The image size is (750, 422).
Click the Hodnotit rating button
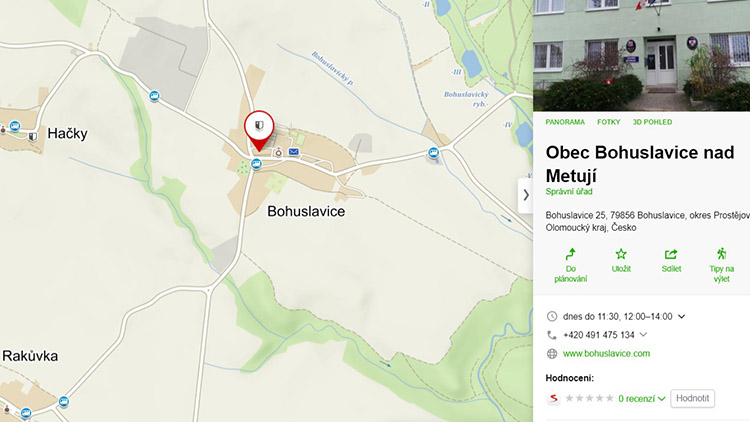(x=692, y=399)
